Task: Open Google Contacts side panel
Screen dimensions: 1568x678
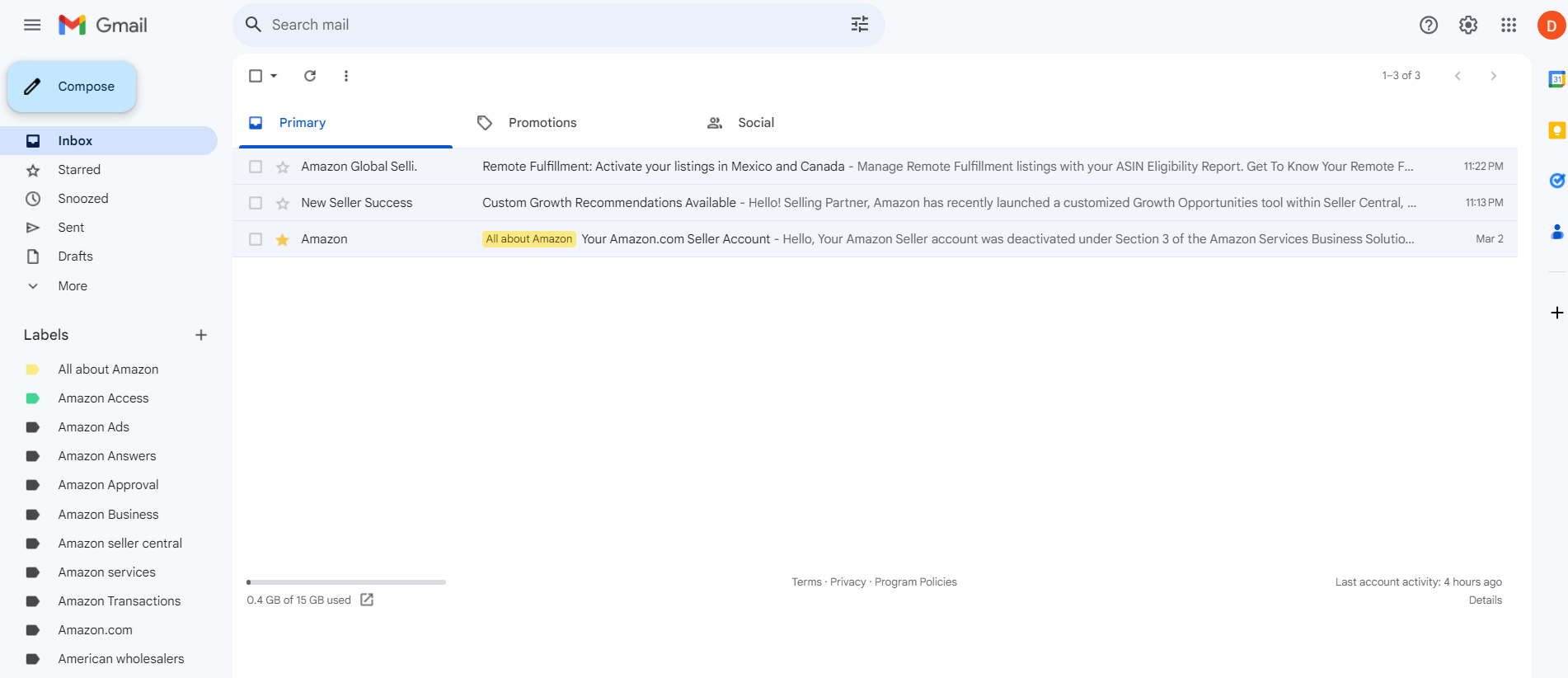Action: click(x=1556, y=232)
